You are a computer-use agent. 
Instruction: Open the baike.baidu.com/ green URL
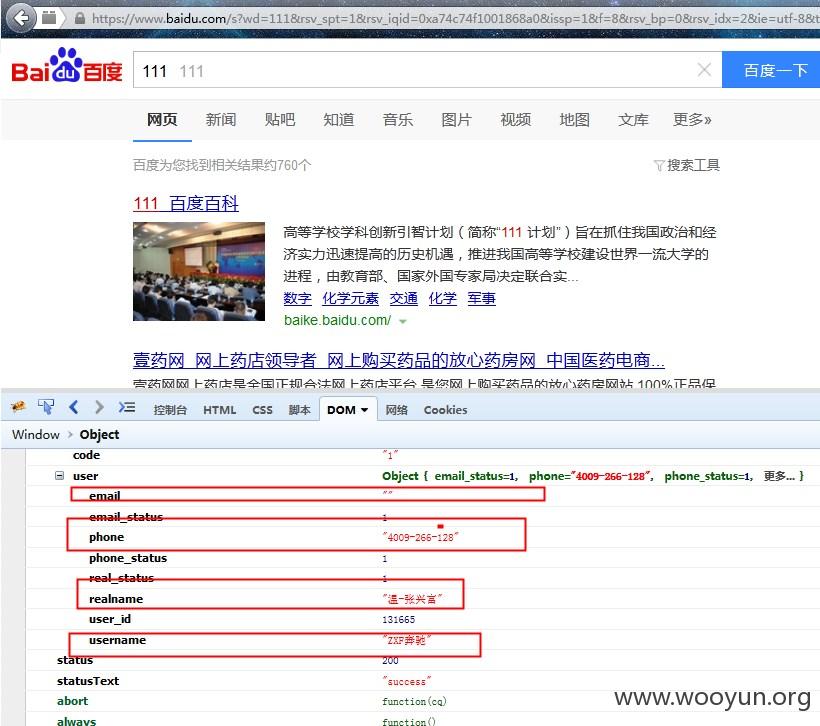pos(337,320)
